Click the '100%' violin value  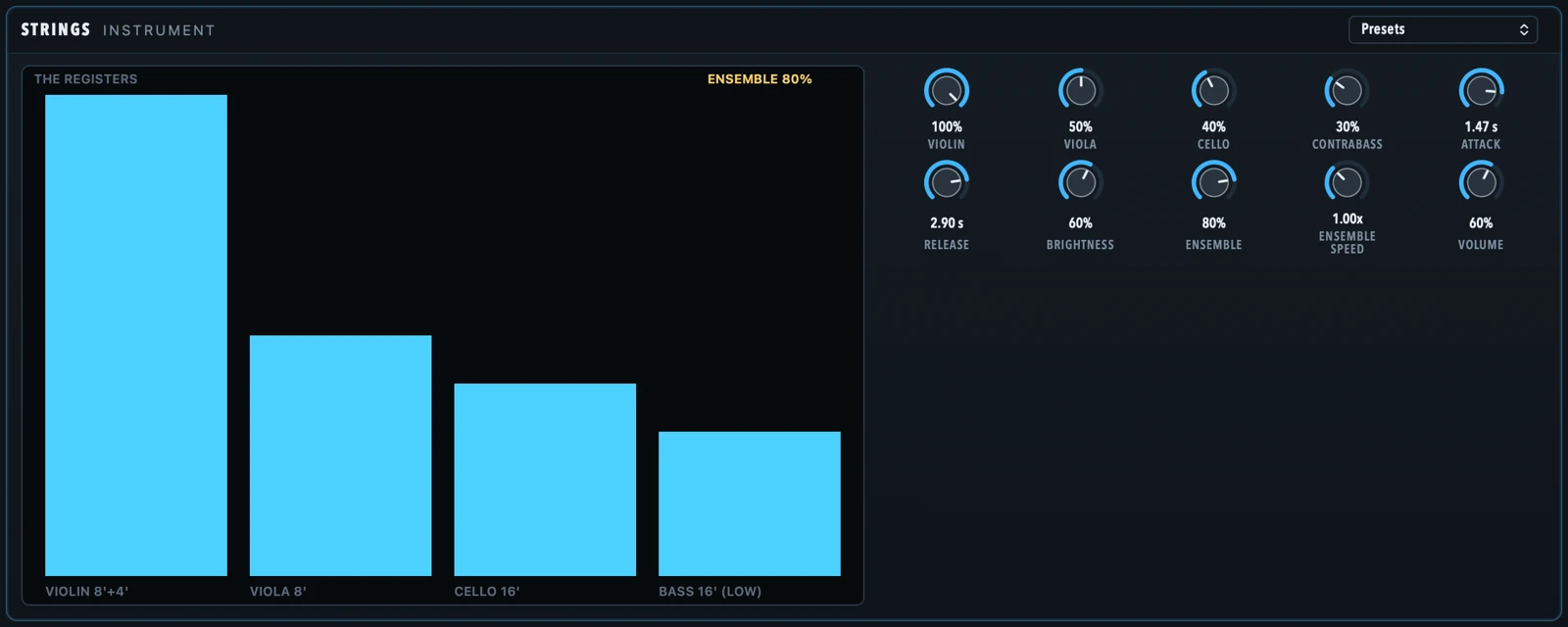click(x=947, y=127)
